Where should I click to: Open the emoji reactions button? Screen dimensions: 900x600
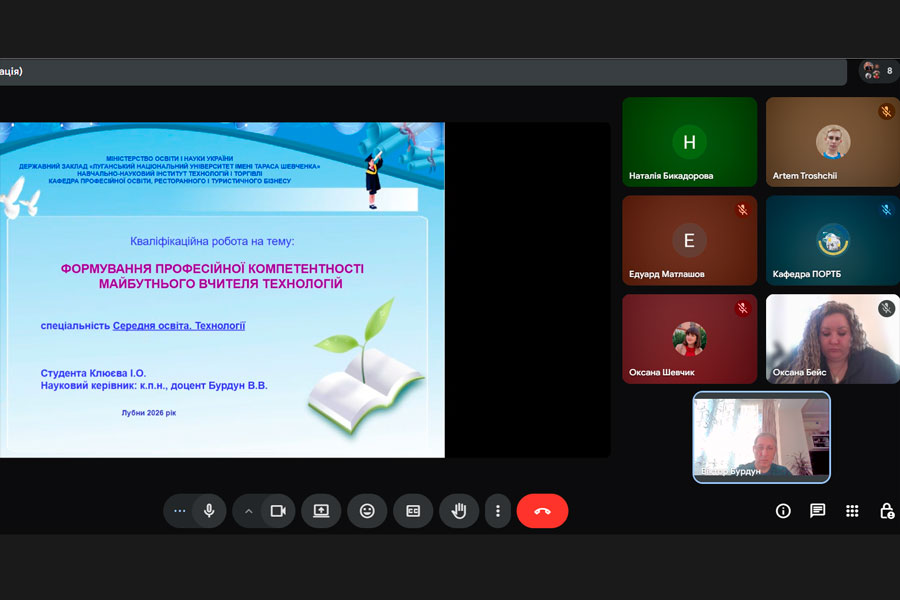click(x=367, y=510)
